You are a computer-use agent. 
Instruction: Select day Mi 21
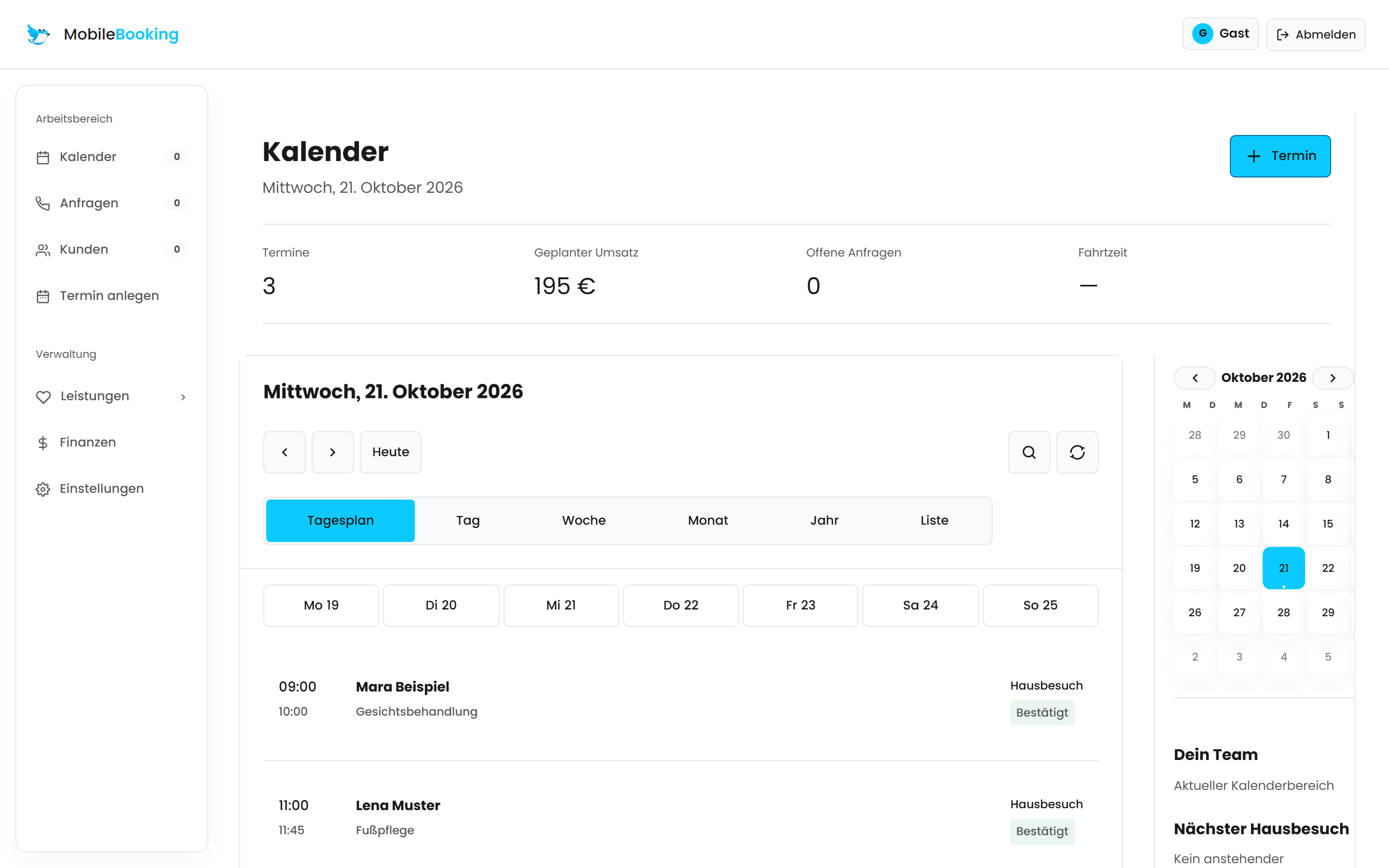[561, 606]
